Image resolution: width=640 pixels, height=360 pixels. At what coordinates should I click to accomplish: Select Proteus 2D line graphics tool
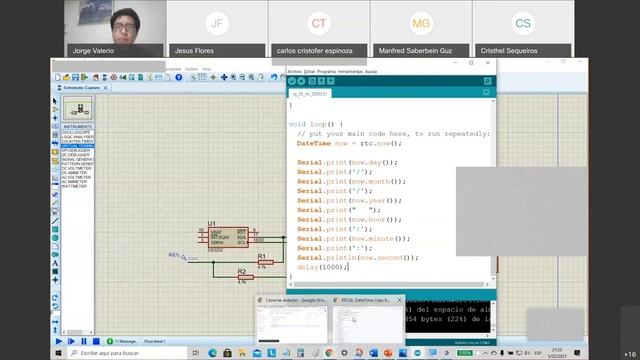click(x=55, y=221)
